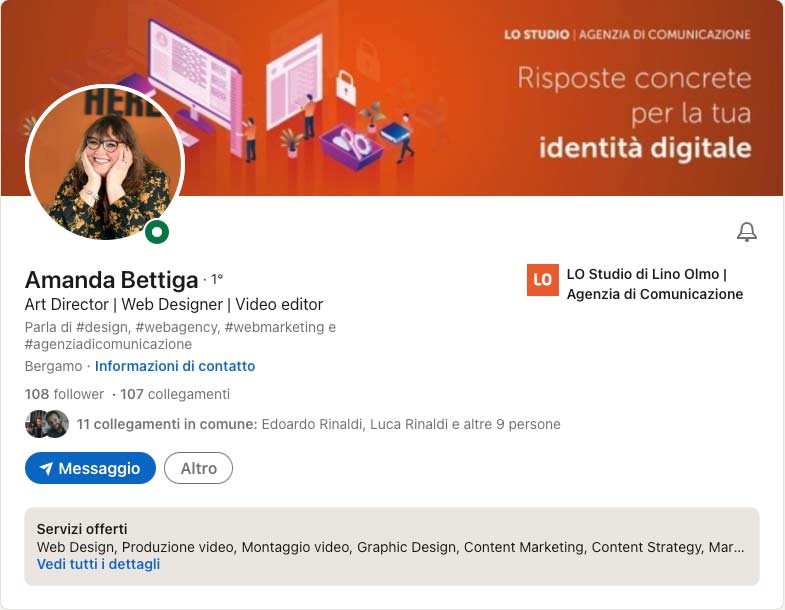Click Vedi tutti i dettagli link
The image size is (785, 610).
tap(98, 564)
